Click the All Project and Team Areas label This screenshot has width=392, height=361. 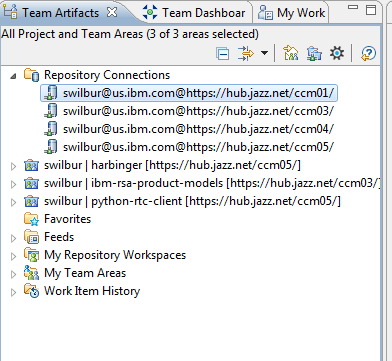tap(130, 34)
